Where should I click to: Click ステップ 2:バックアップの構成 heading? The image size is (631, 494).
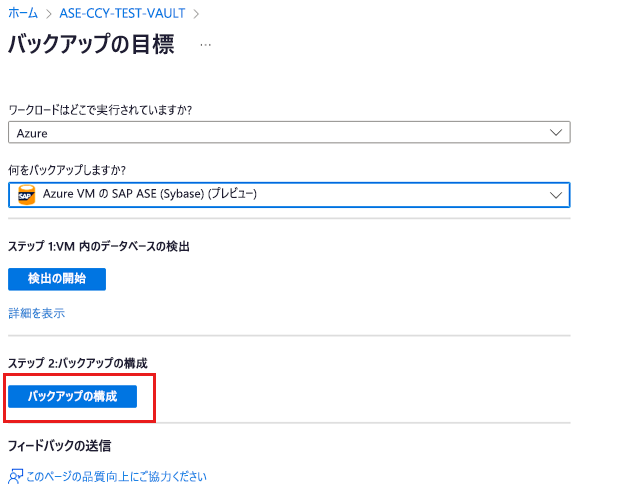coord(78,363)
